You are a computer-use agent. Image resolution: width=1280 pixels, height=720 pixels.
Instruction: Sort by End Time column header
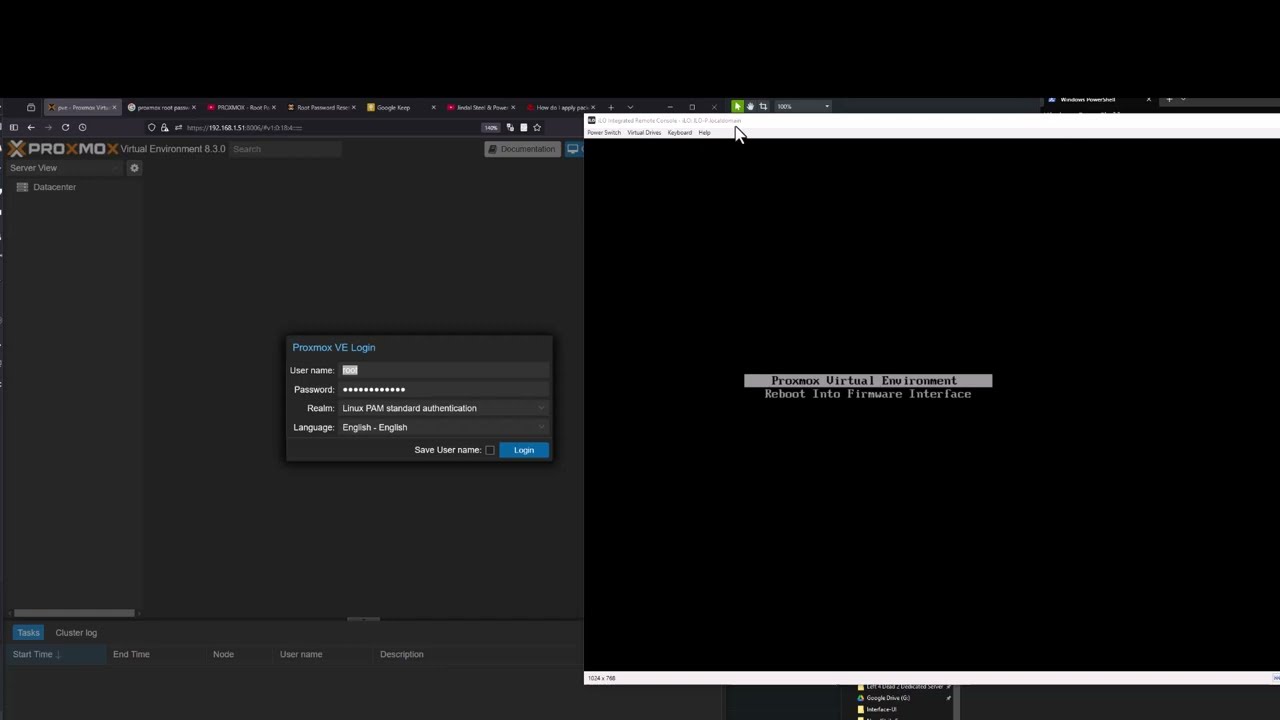point(156,654)
